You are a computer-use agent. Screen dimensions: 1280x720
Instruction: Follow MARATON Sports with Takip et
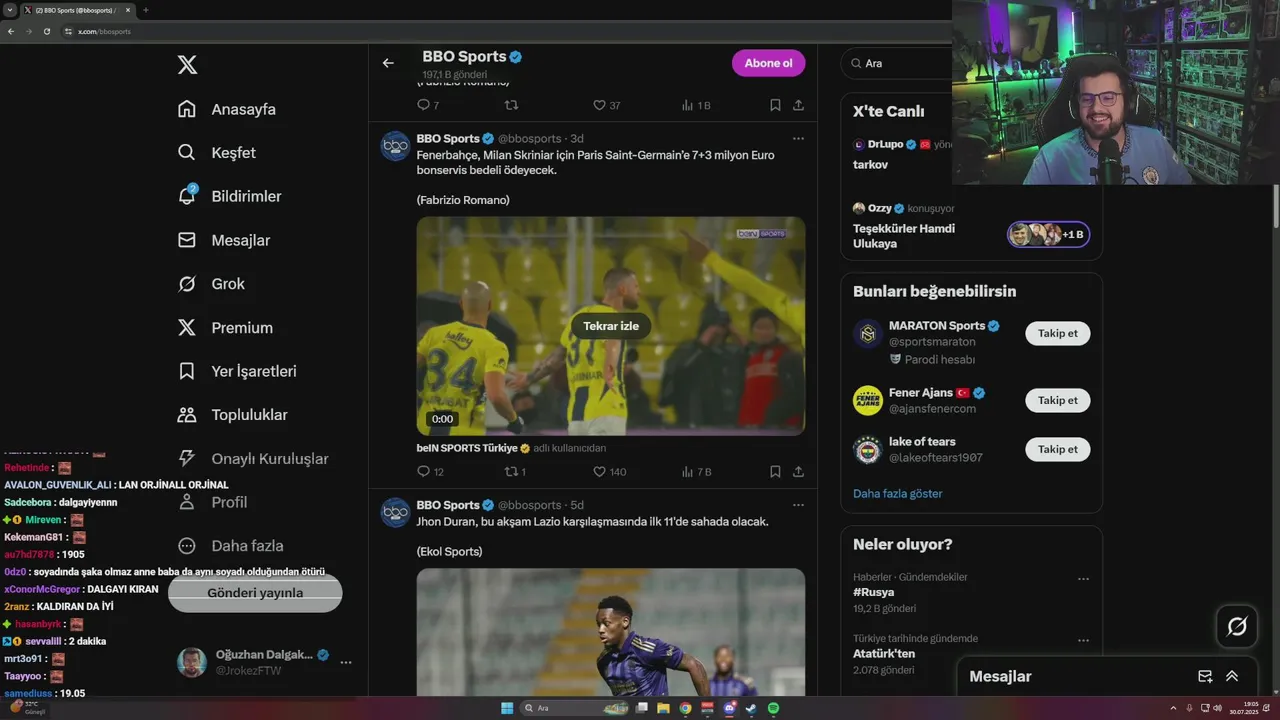1057,333
